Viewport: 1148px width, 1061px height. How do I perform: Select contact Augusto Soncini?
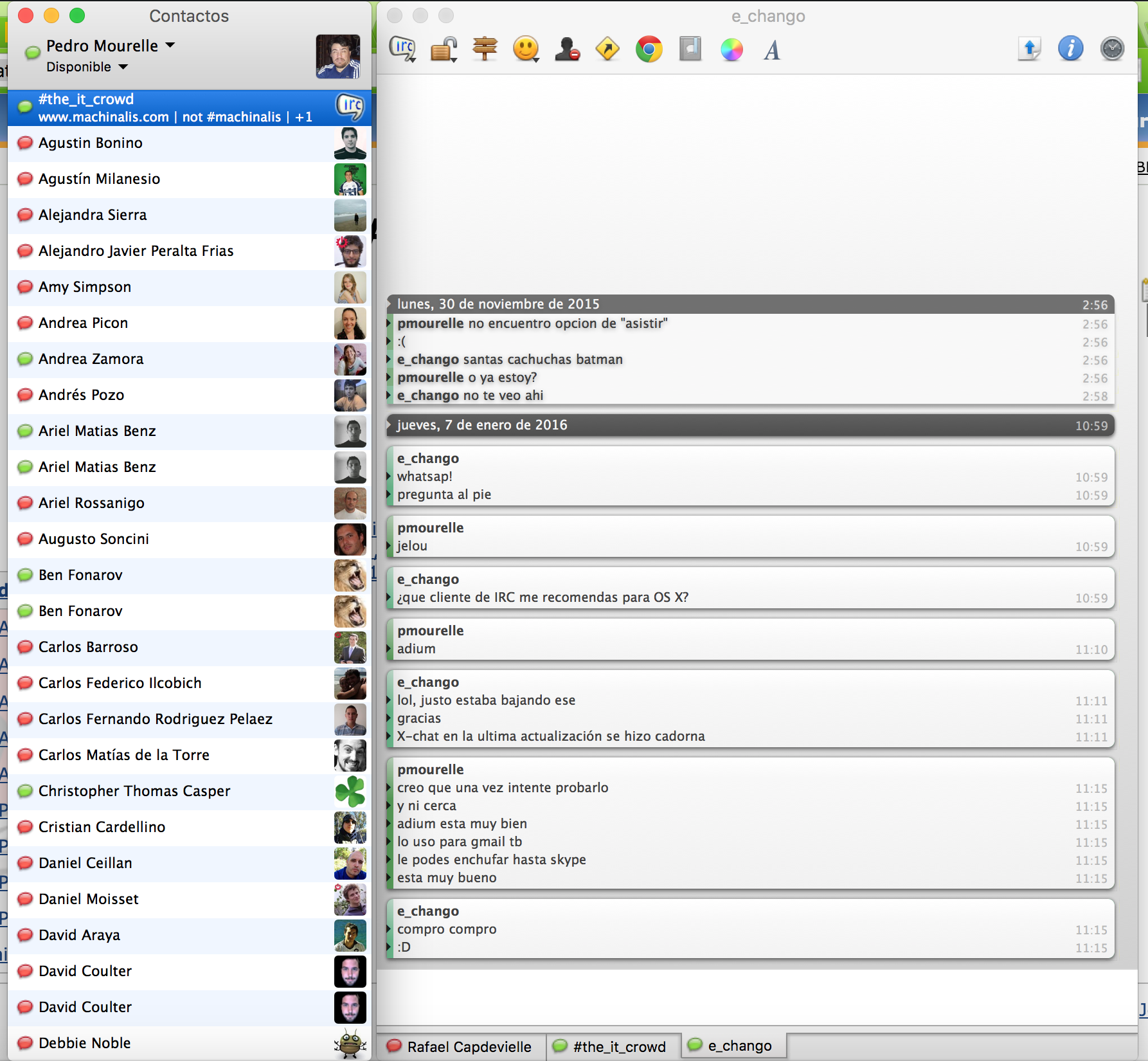click(x=190, y=539)
